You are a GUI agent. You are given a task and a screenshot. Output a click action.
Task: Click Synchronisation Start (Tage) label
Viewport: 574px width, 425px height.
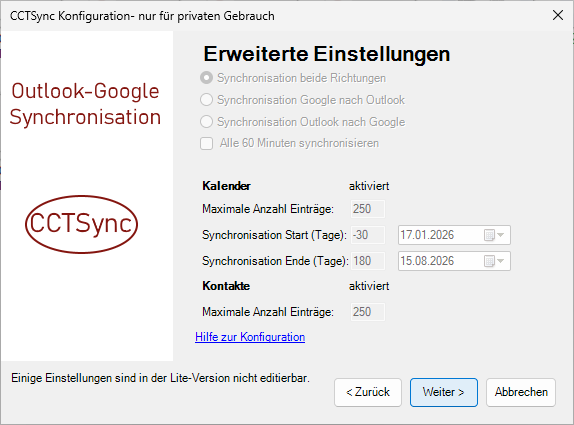274,235
